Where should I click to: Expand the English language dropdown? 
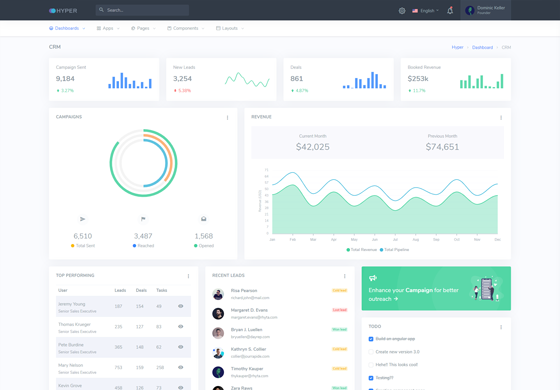(x=425, y=11)
